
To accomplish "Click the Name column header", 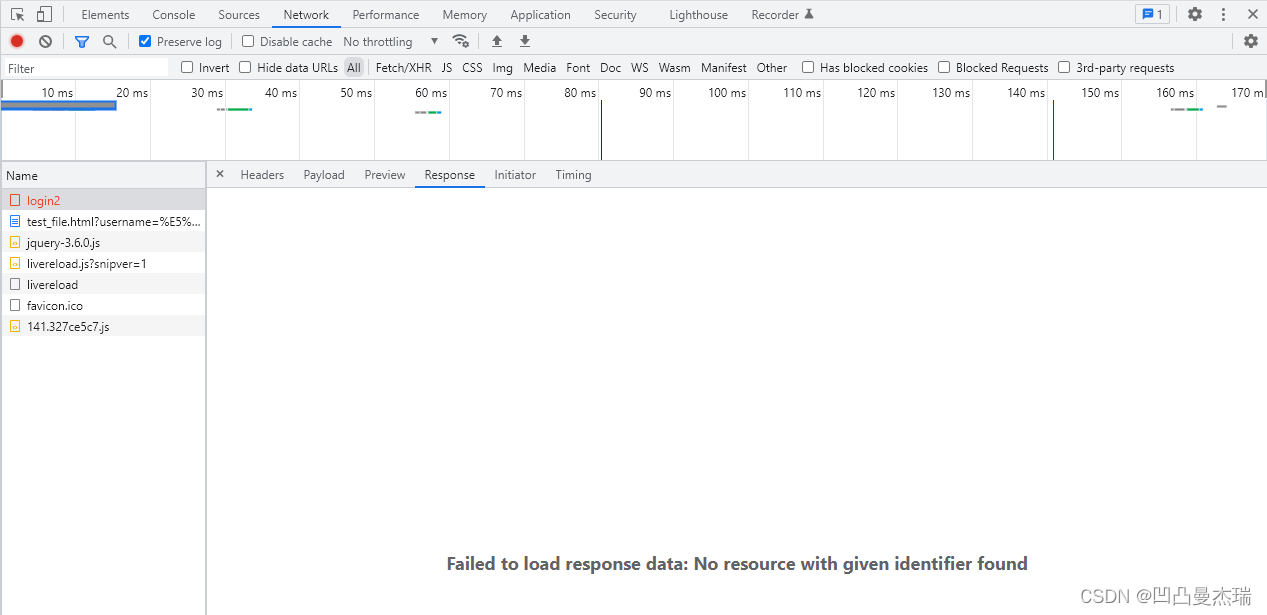I will [x=103, y=175].
